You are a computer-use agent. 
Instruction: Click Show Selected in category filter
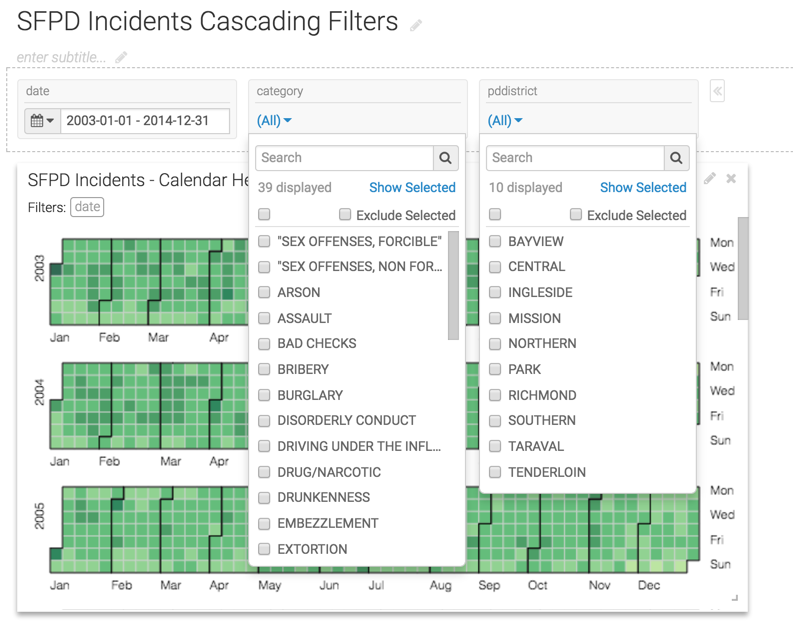pos(412,187)
